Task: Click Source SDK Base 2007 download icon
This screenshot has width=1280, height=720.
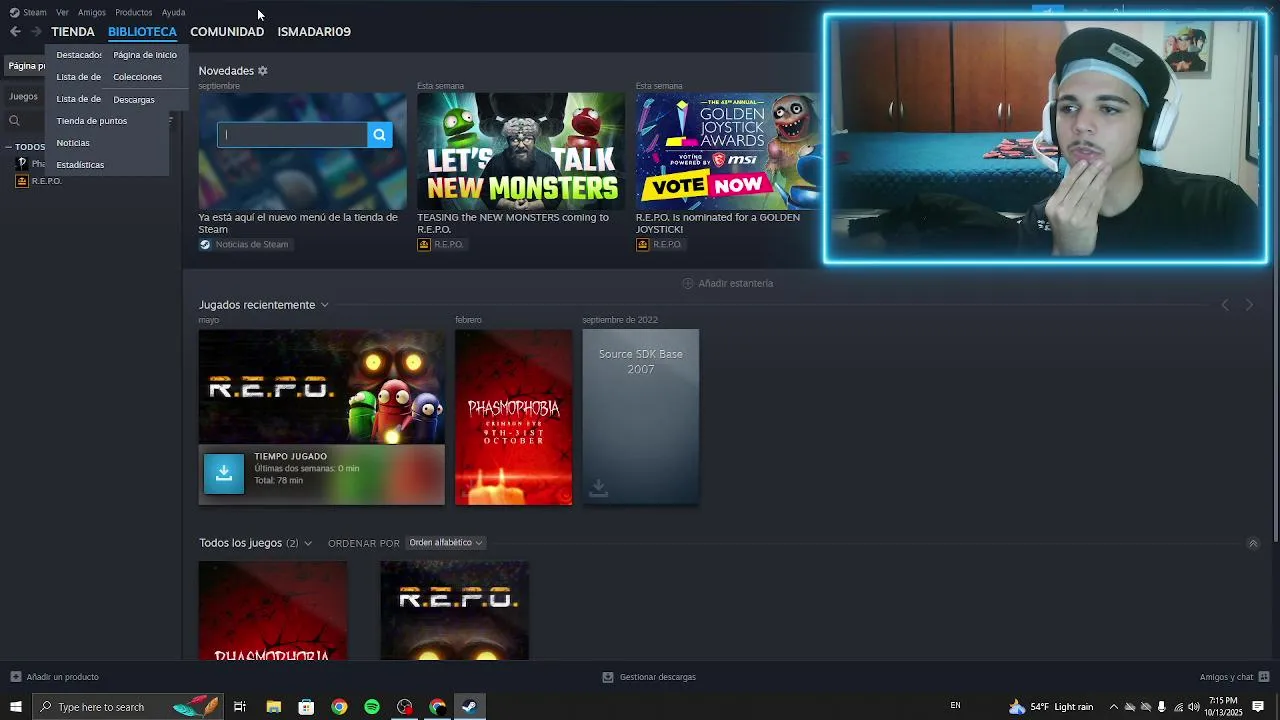Action: coord(598,487)
